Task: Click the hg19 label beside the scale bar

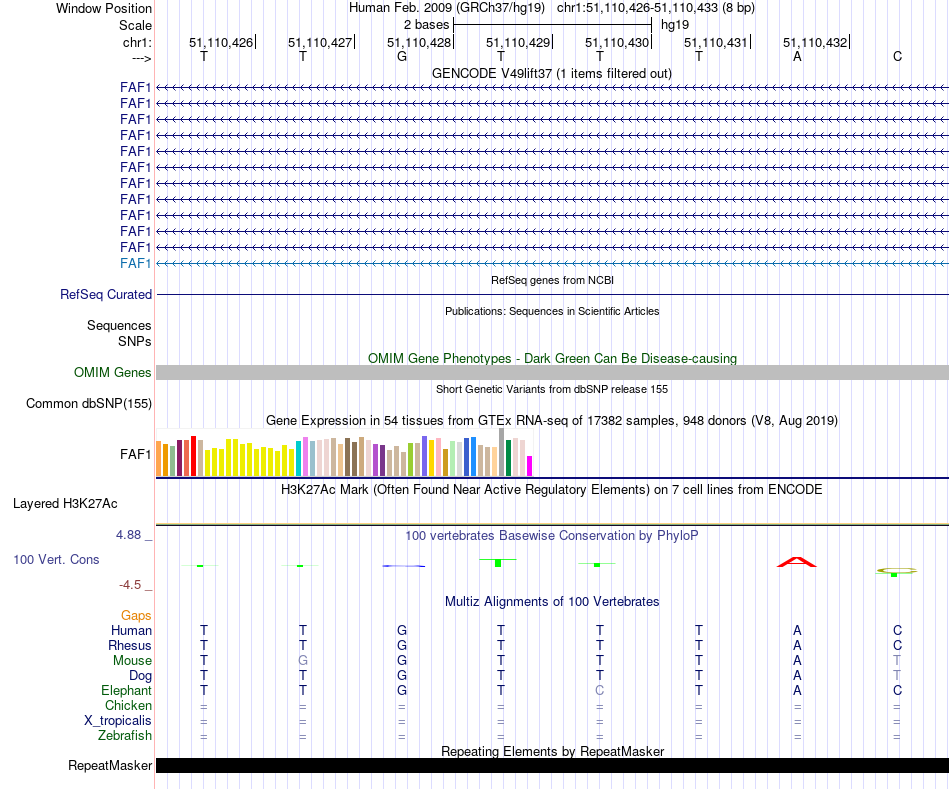Action: point(675,25)
